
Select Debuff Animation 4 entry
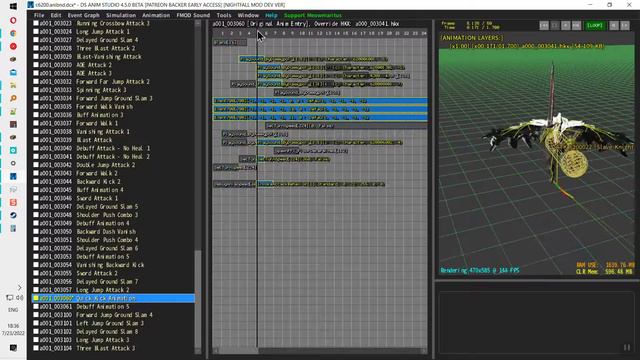[x=113, y=223]
